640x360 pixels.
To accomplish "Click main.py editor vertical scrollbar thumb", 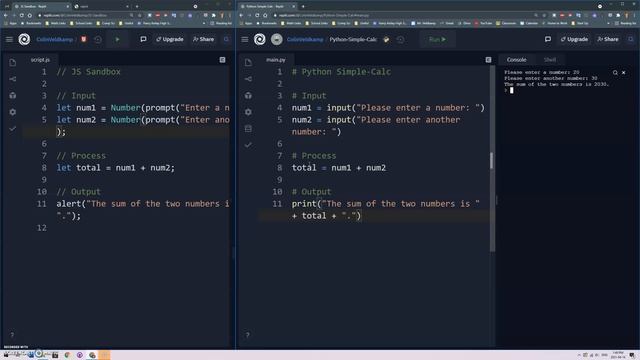I will click(491, 160).
